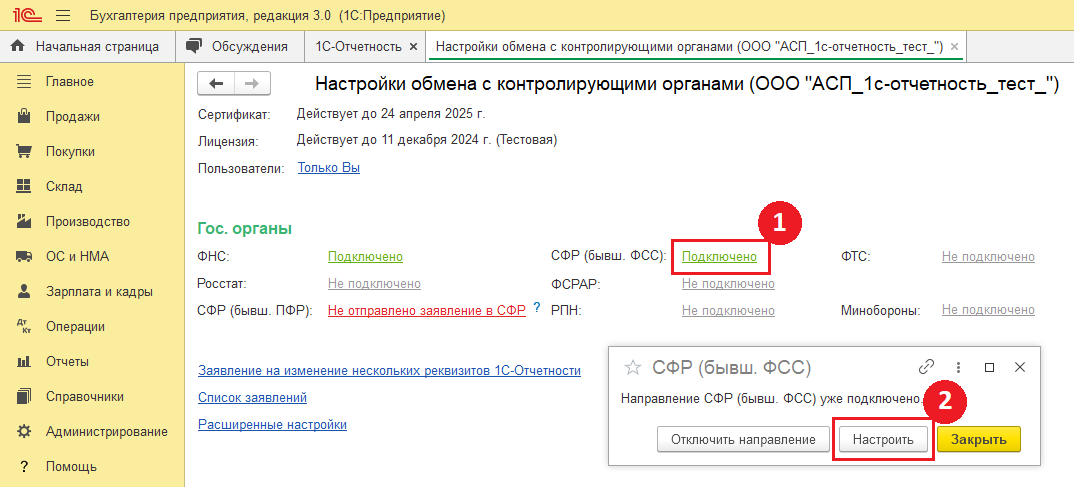Click the Направление СФР уже подключено message
Image resolution: width=1074 pixels, height=487 pixels.
coord(773,398)
